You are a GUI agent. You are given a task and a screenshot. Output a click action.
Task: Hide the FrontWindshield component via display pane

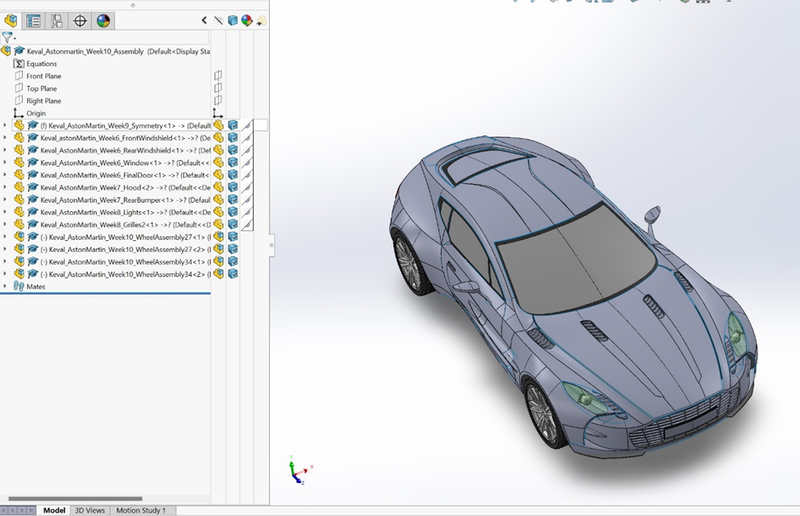pos(218,137)
